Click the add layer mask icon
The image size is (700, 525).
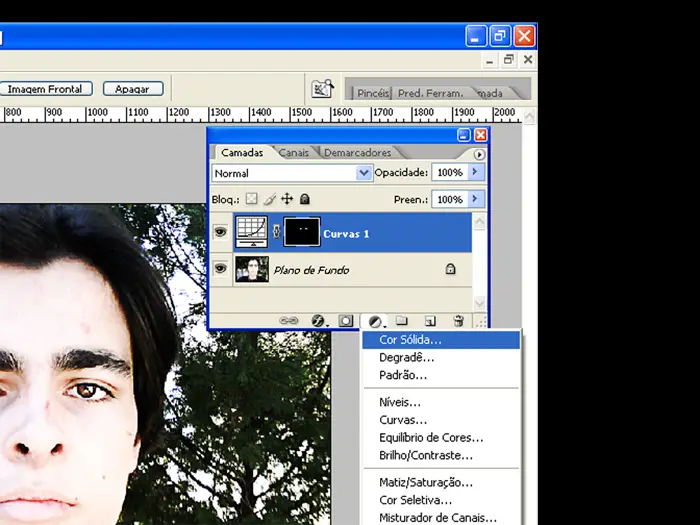click(x=346, y=321)
